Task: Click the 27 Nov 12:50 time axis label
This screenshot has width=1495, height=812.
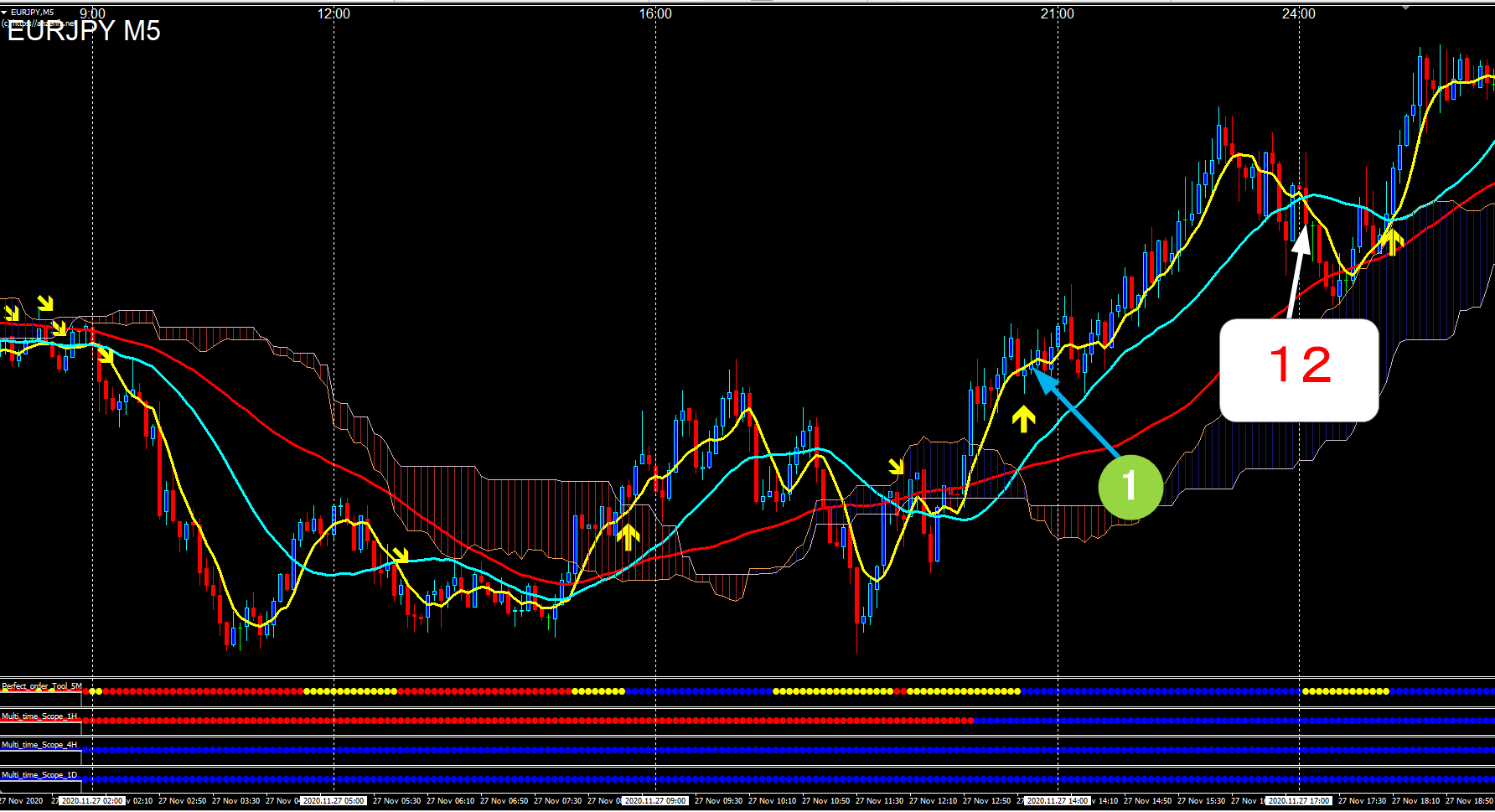Action: tap(986, 801)
